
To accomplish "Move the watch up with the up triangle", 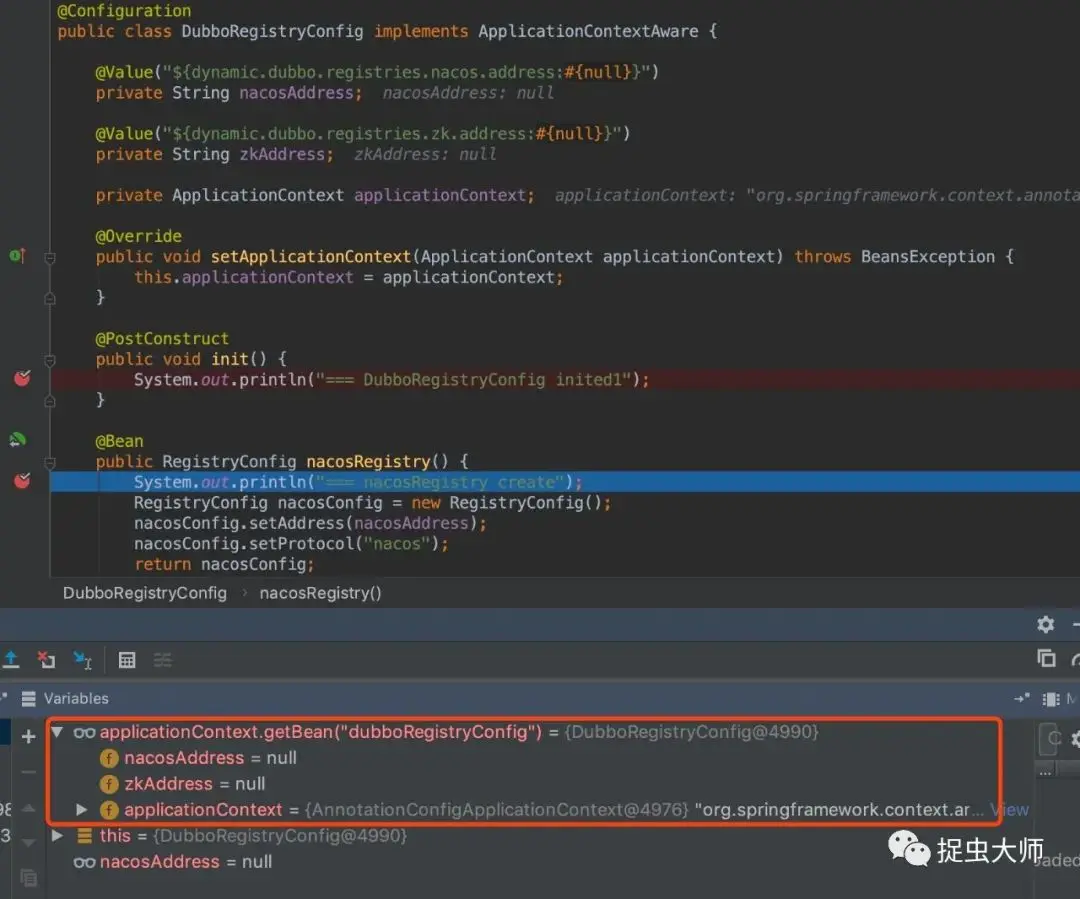I will [28, 808].
